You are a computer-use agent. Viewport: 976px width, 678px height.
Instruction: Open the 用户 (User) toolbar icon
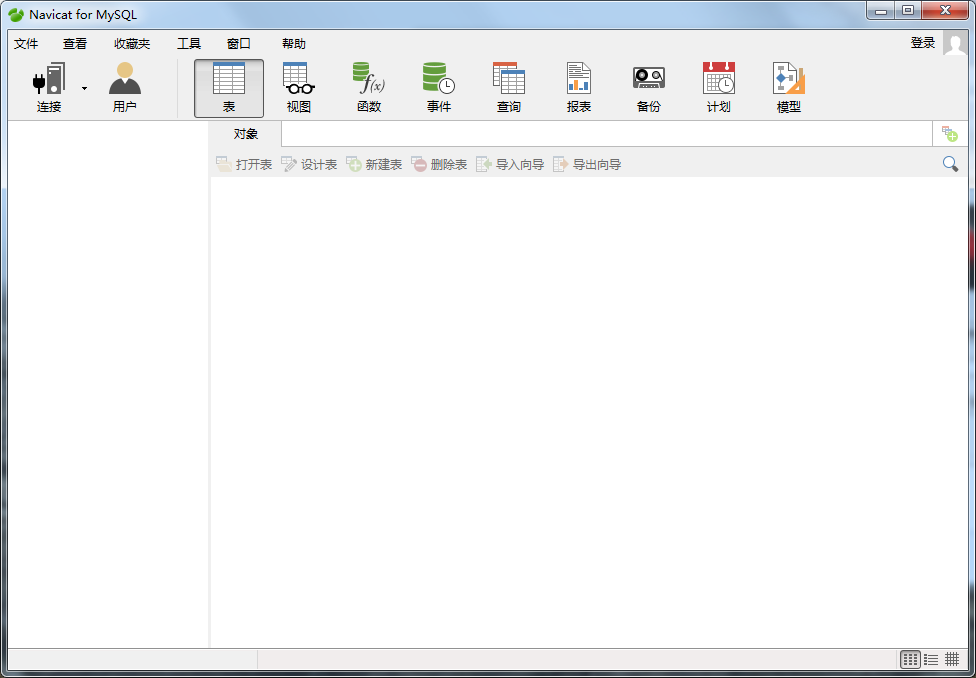[124, 88]
